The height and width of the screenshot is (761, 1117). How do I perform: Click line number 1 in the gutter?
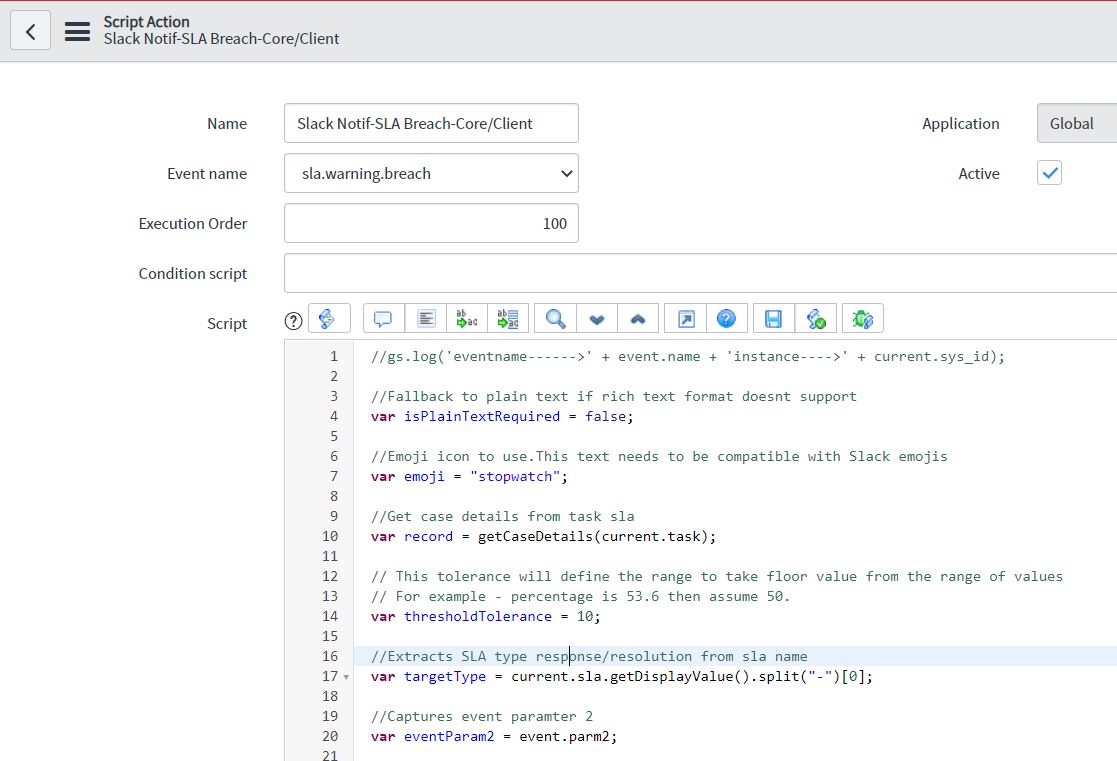(333, 356)
